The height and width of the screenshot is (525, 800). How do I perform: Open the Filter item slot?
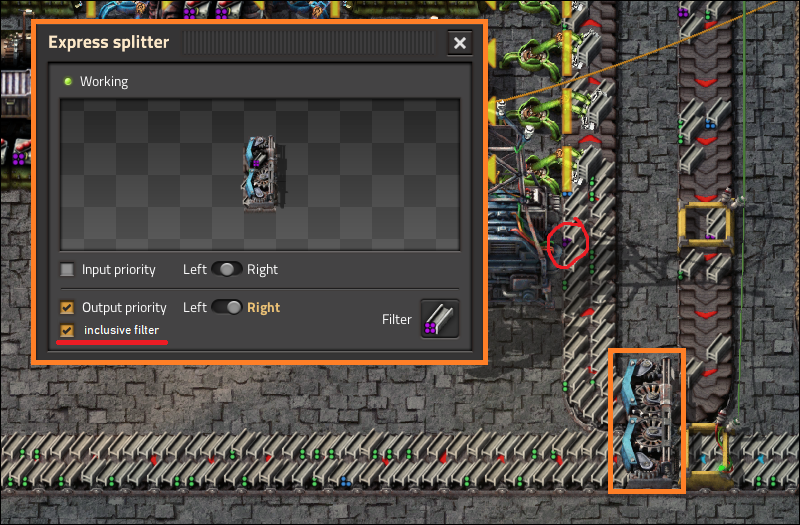click(439, 319)
